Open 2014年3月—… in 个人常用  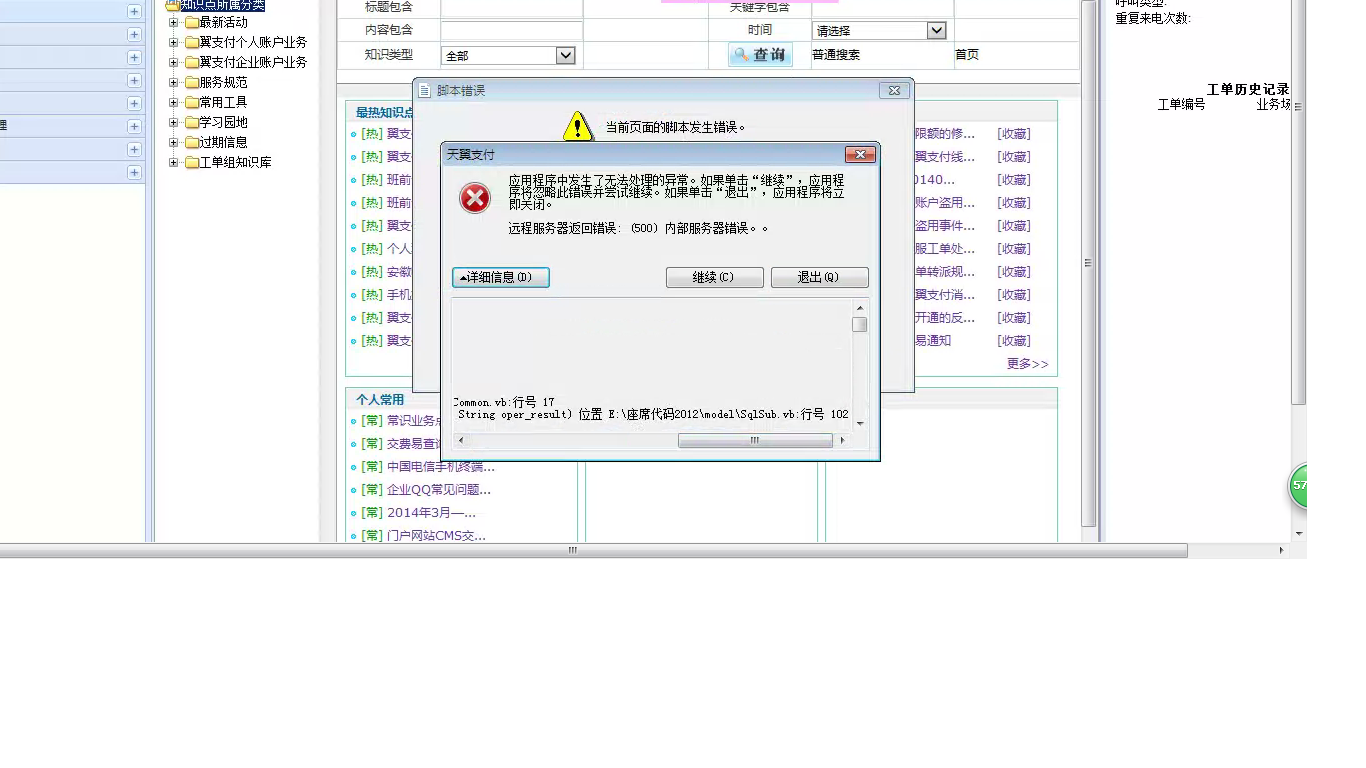(431, 513)
